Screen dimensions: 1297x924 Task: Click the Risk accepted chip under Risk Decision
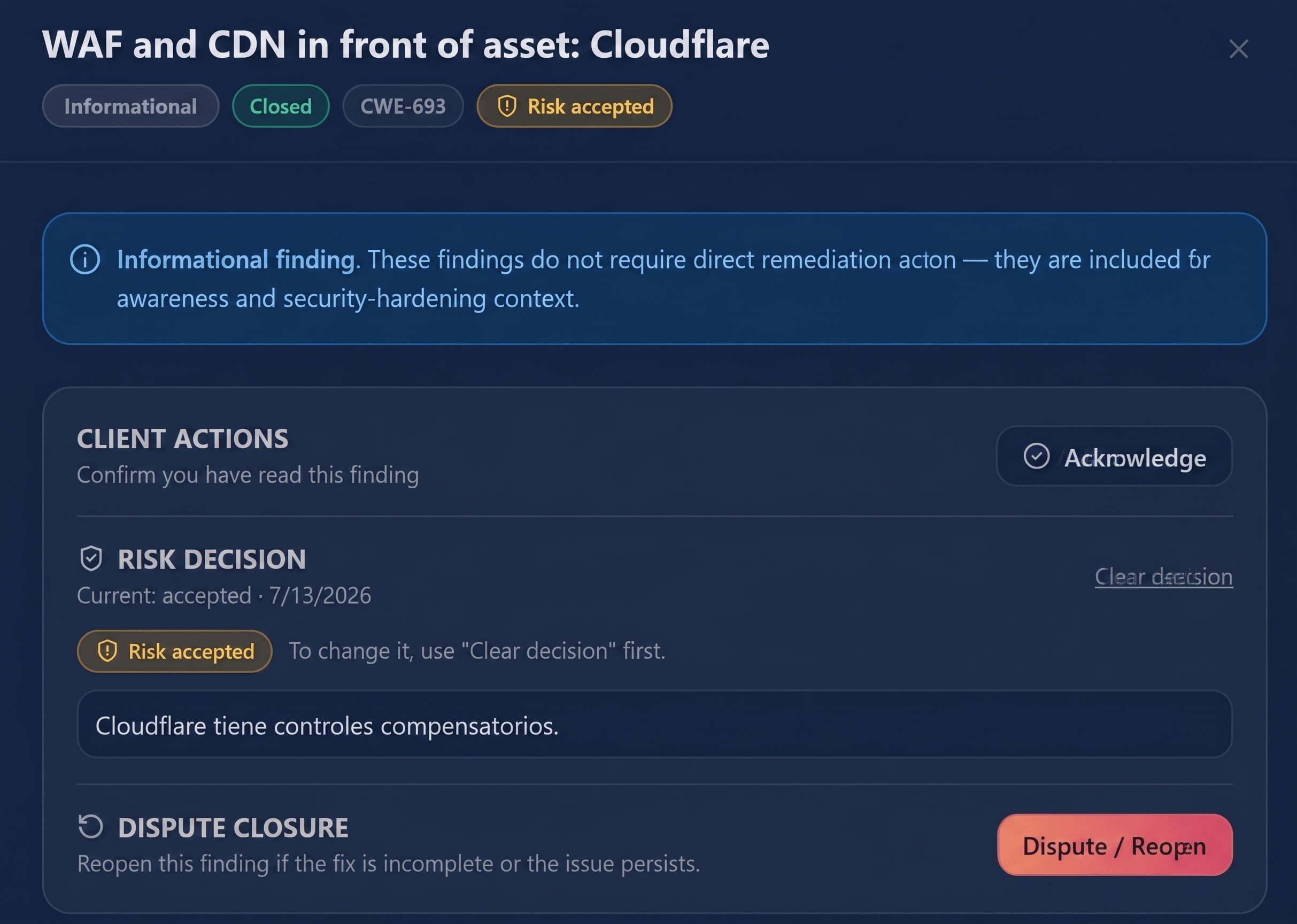[175, 651]
